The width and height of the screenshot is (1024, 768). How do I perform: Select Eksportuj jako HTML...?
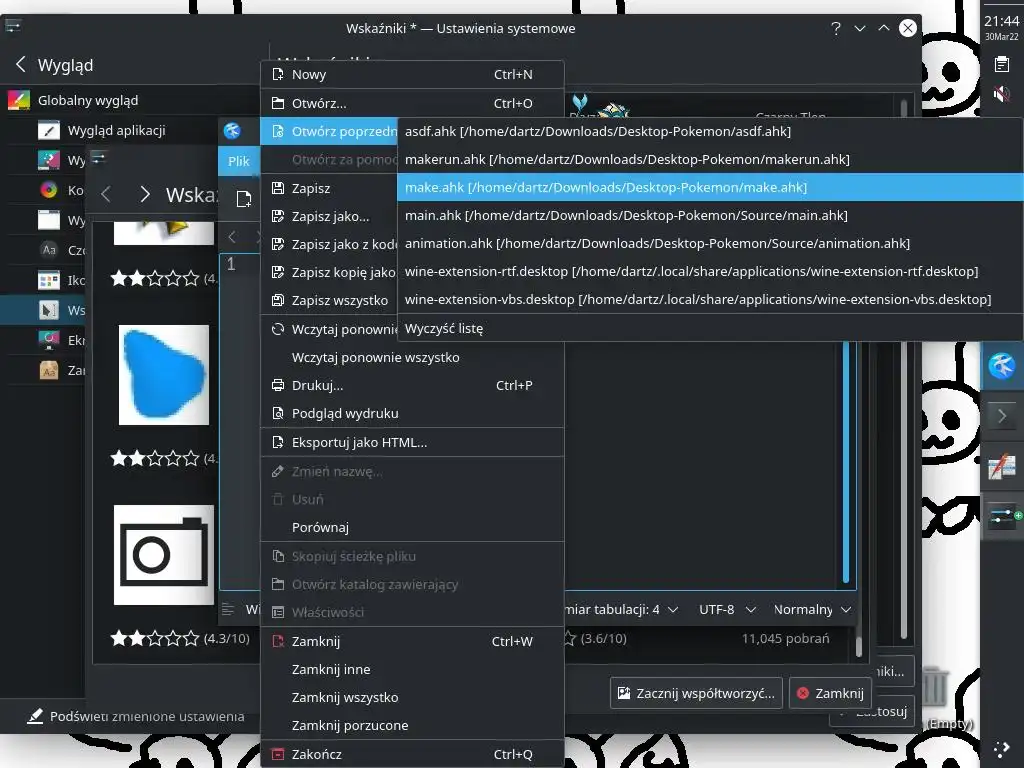412,442
